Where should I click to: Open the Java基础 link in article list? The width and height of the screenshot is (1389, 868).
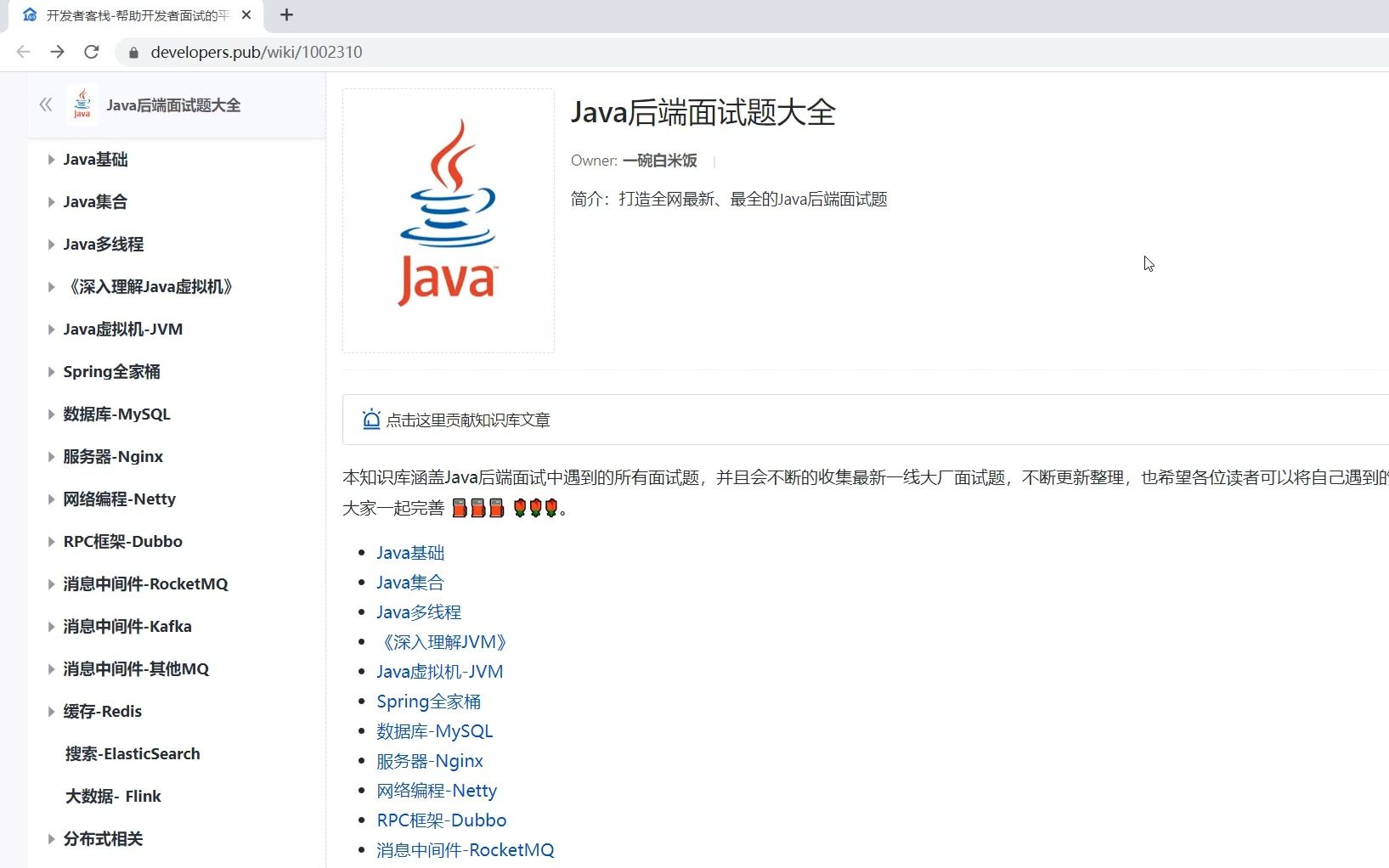[410, 552]
